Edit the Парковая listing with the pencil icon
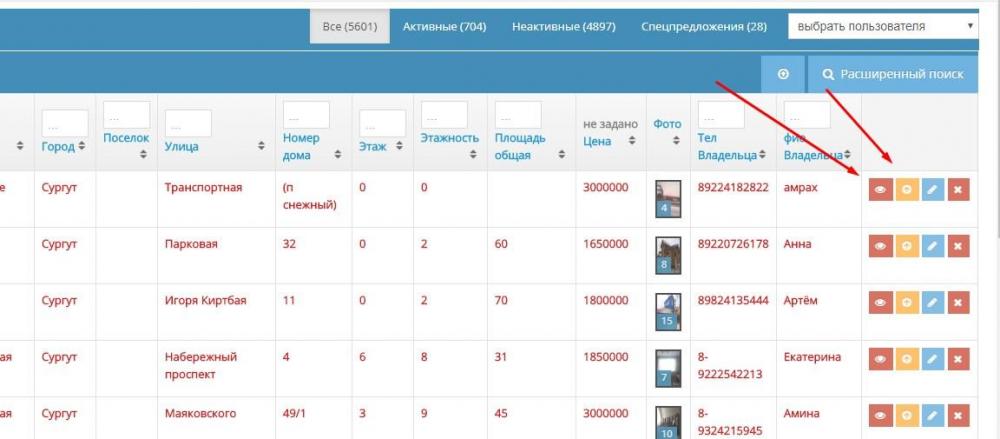 (932, 246)
